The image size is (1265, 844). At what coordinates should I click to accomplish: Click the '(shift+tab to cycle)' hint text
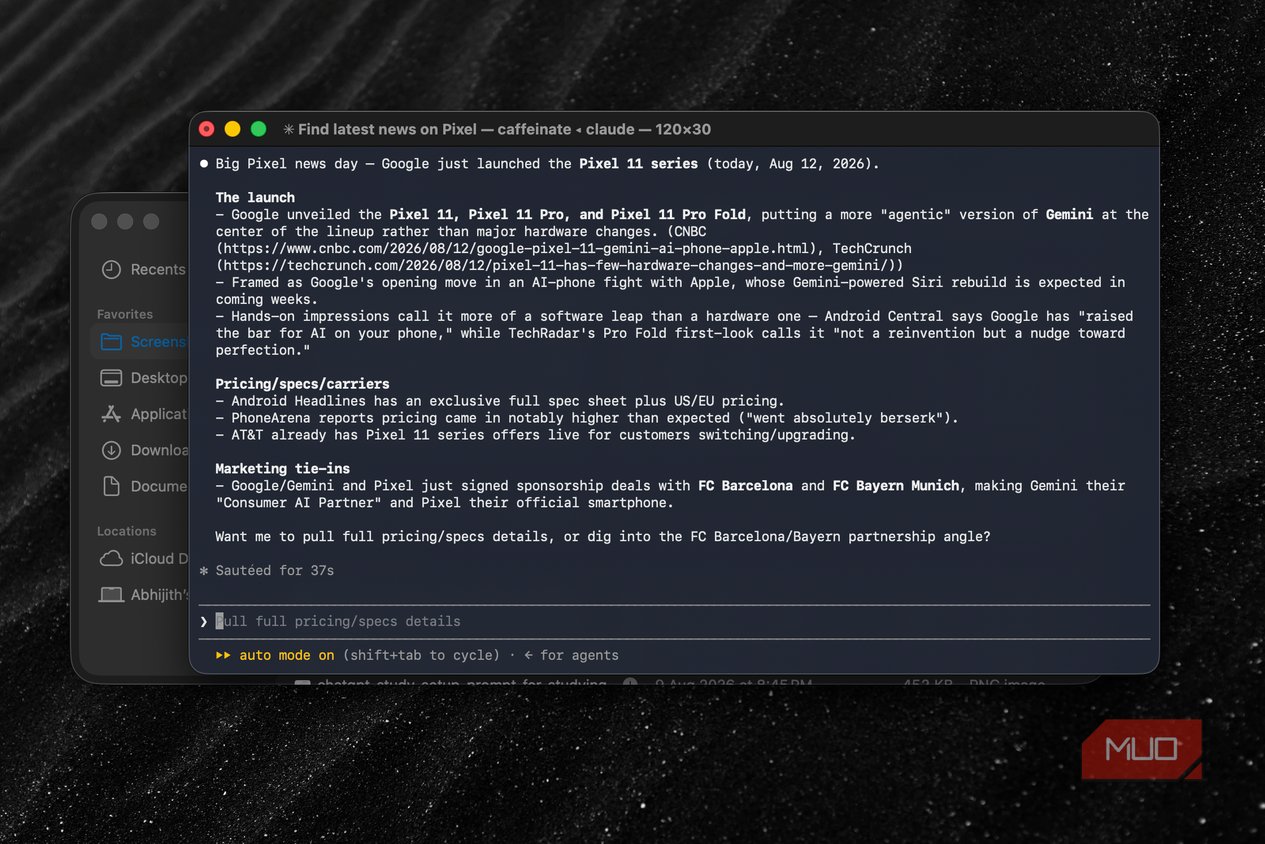(421, 655)
